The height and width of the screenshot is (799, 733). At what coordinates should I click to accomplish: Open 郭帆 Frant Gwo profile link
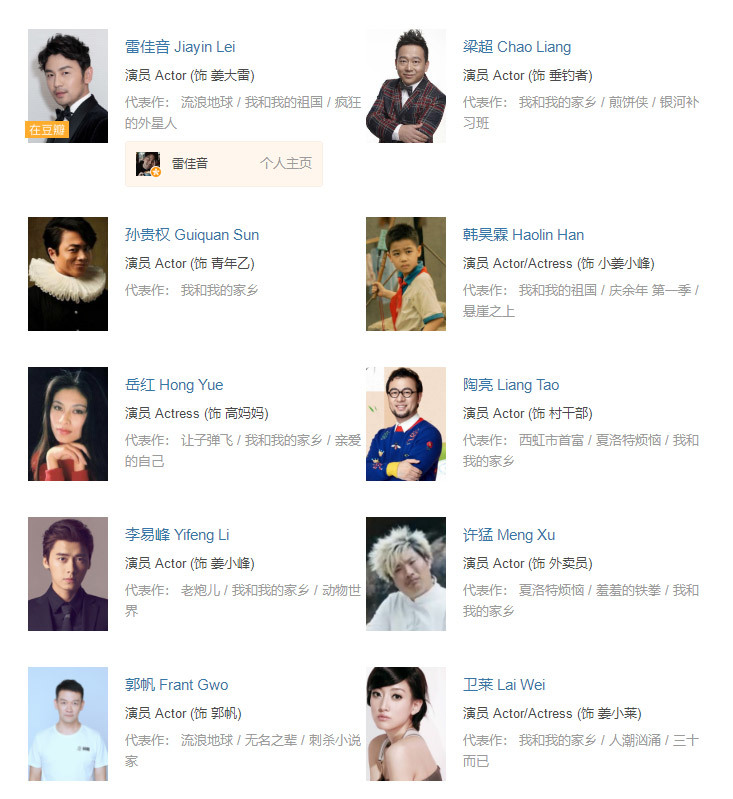[177, 684]
